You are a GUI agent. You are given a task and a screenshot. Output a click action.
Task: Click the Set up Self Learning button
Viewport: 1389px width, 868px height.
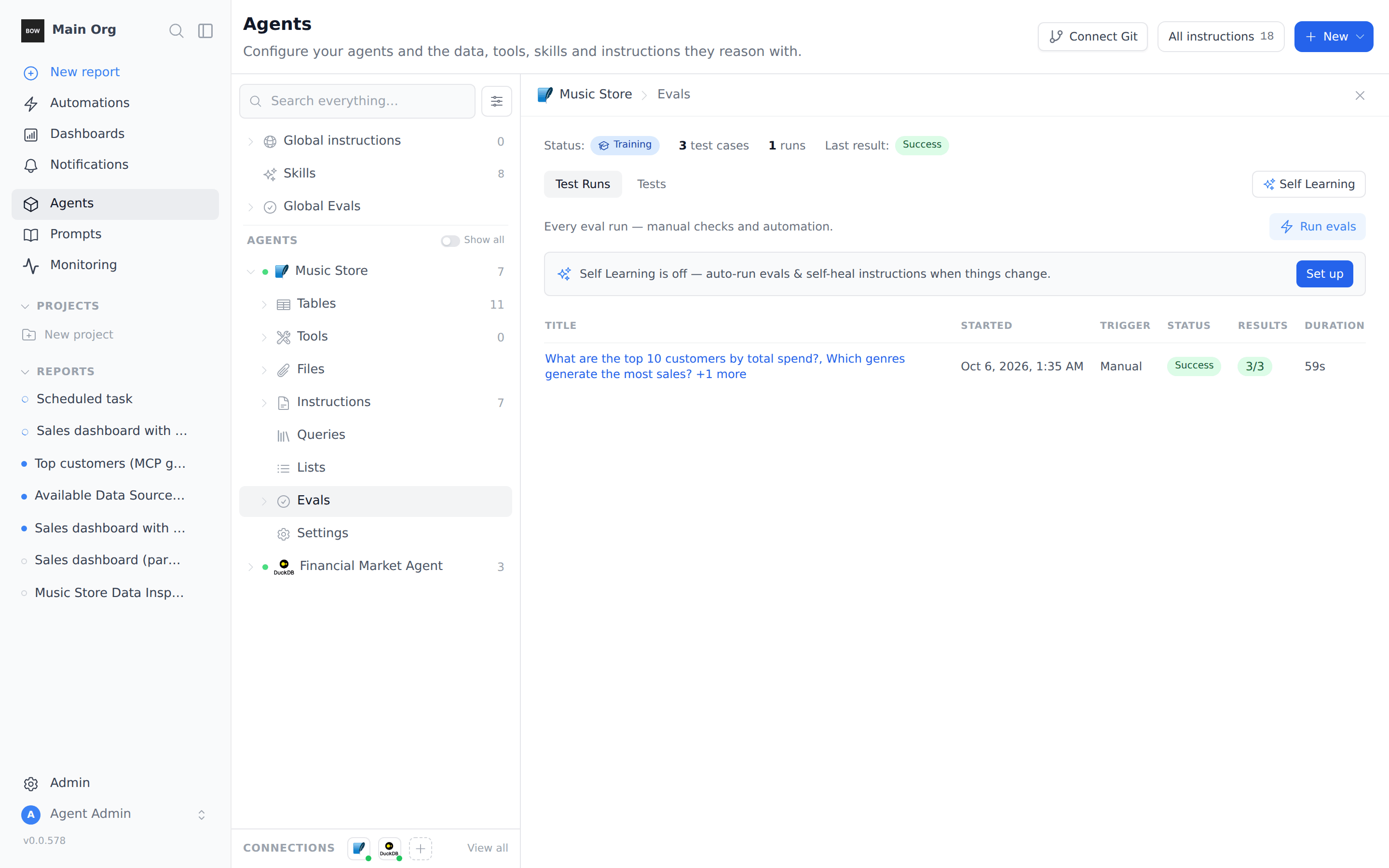point(1324,274)
